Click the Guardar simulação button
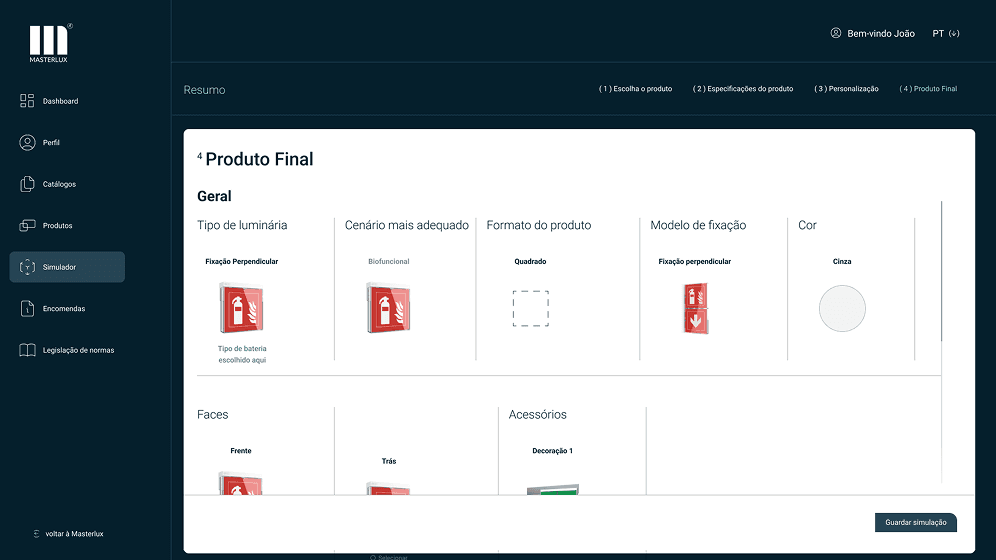Image resolution: width=996 pixels, height=560 pixels. tap(915, 523)
